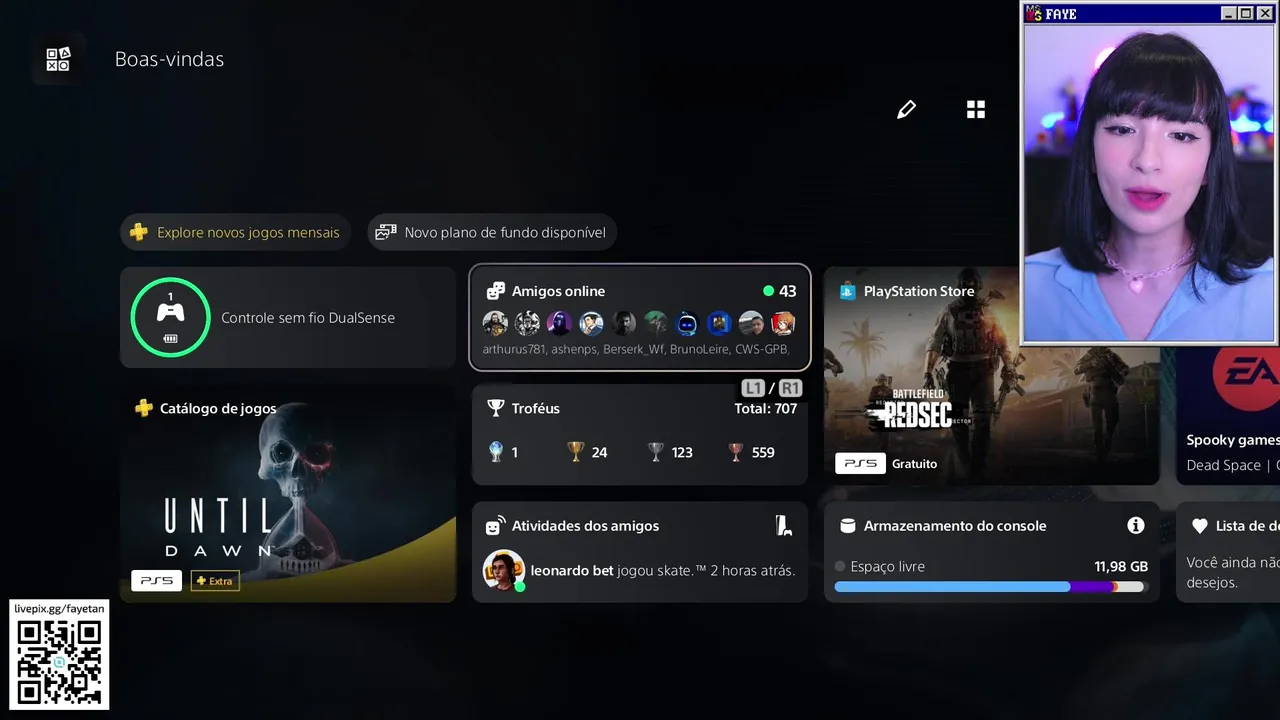Screen dimensions: 1280x720
Task: Open Novo plano de fundo disponível
Action: pos(492,232)
